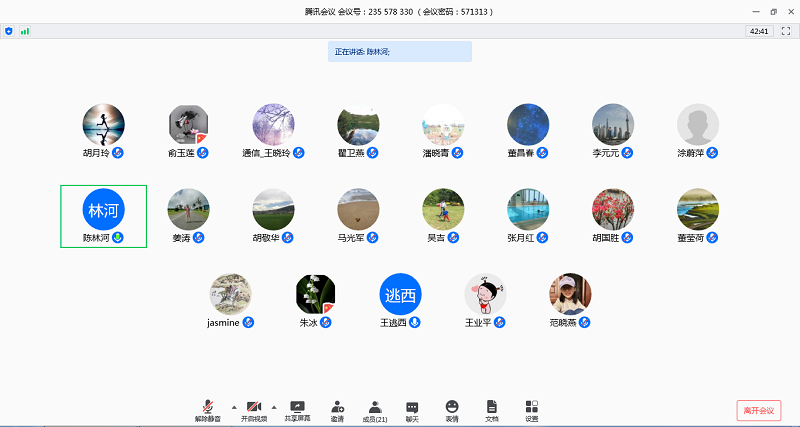This screenshot has width=800, height=427.
Task: Turn on camera with 开启视频
Action: pos(254,409)
